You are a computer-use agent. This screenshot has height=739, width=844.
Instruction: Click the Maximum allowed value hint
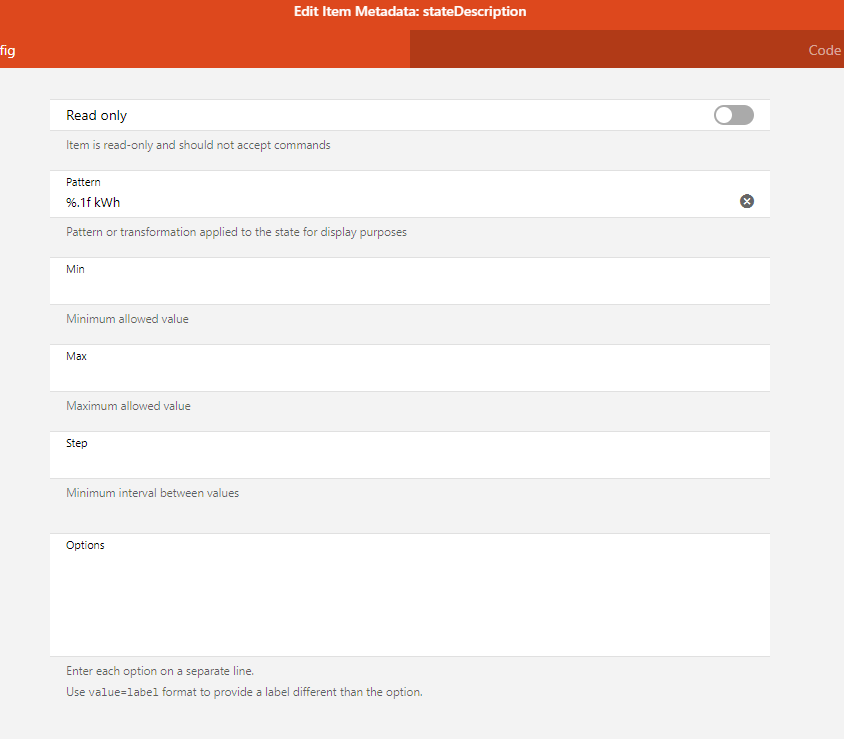click(x=128, y=406)
